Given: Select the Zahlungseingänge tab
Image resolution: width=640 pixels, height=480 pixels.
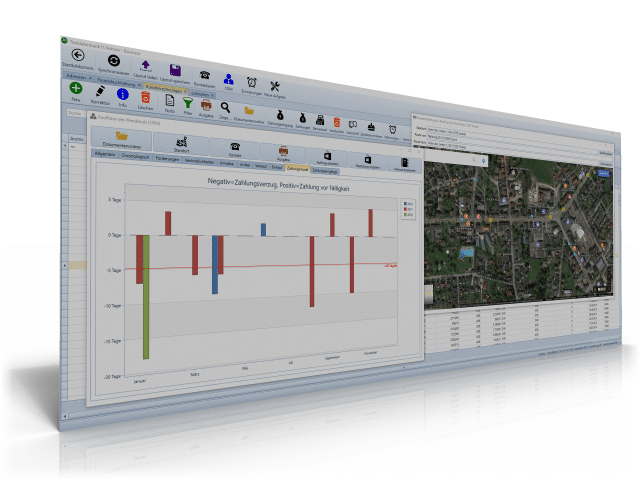Looking at the screenshot, I should point(325,171).
